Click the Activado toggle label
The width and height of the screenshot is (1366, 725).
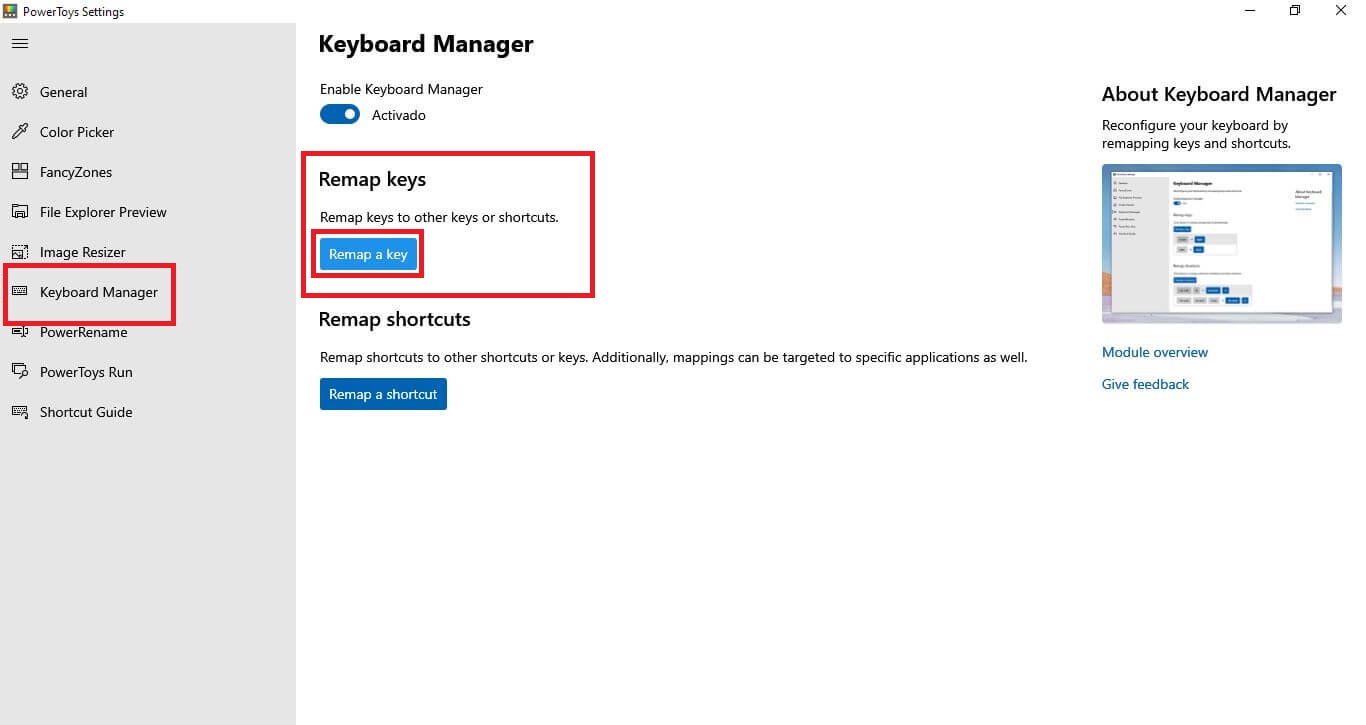(x=399, y=115)
